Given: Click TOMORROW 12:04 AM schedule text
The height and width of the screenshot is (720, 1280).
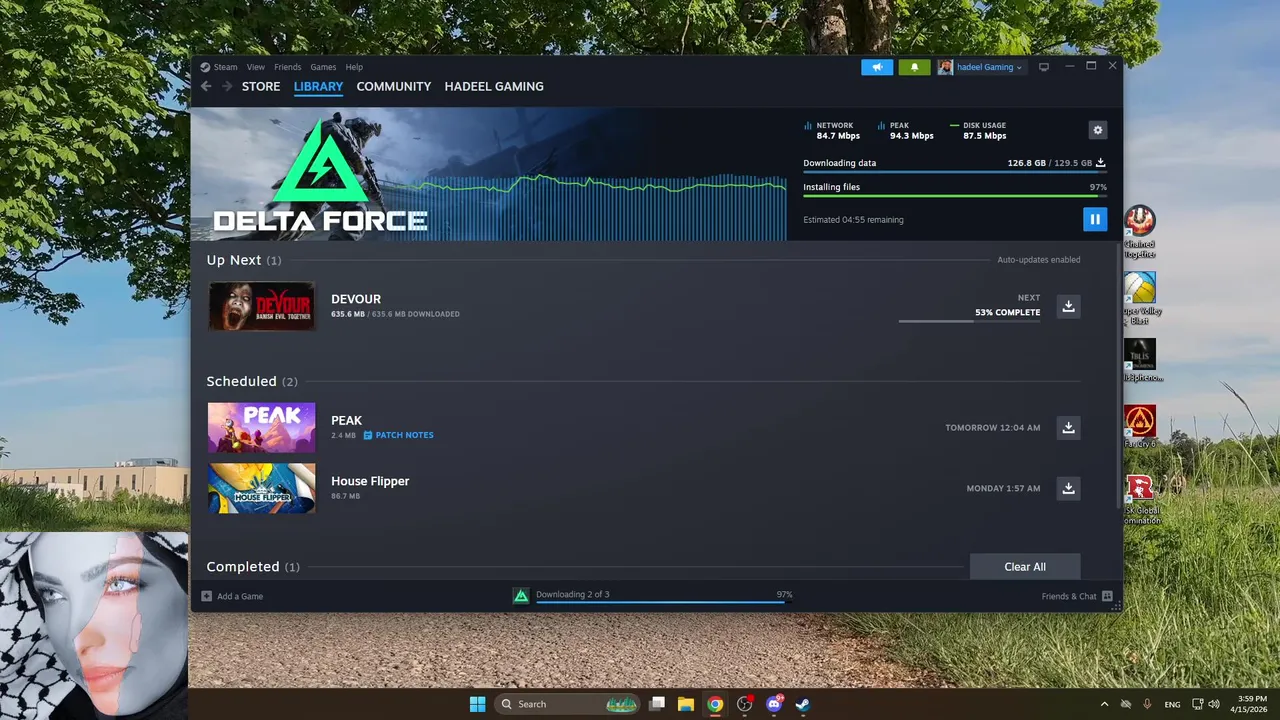Looking at the screenshot, I should pyautogui.click(x=992, y=427).
